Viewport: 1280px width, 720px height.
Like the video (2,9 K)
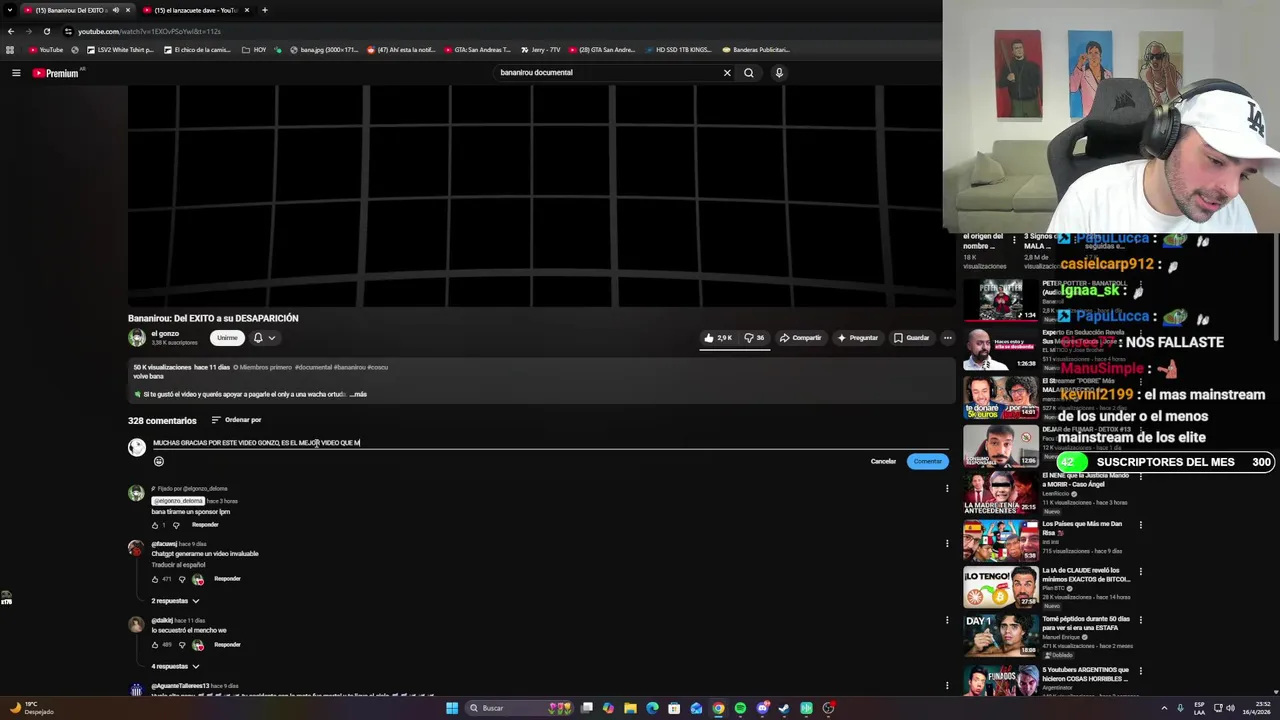tap(719, 338)
